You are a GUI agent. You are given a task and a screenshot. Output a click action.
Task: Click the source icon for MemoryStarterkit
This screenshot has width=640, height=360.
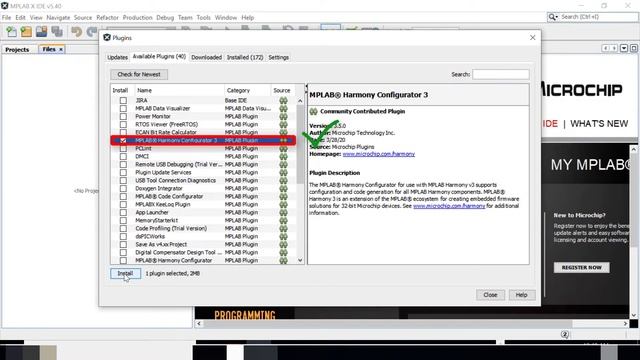pyautogui.click(x=283, y=220)
